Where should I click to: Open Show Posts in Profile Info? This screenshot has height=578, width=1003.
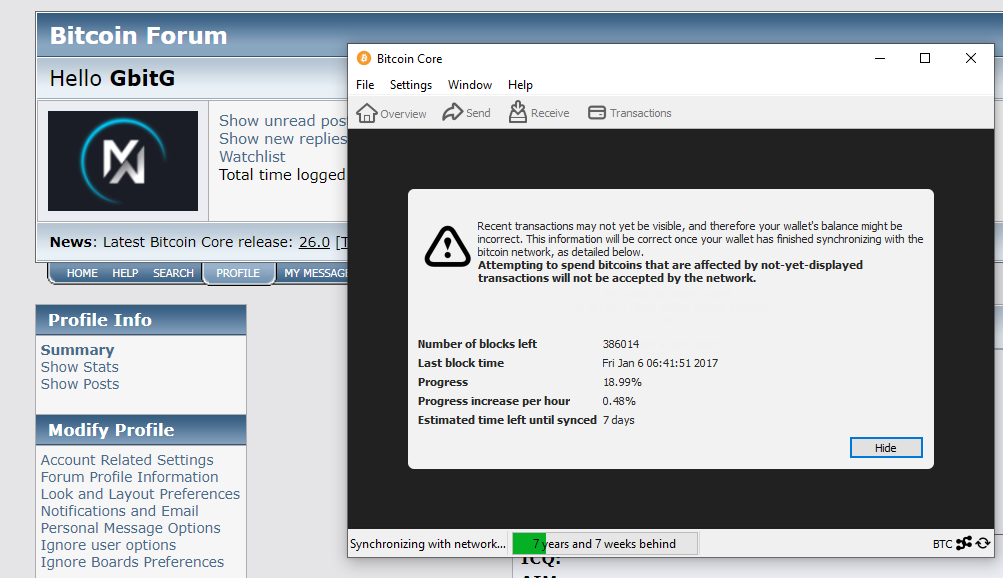(80, 384)
